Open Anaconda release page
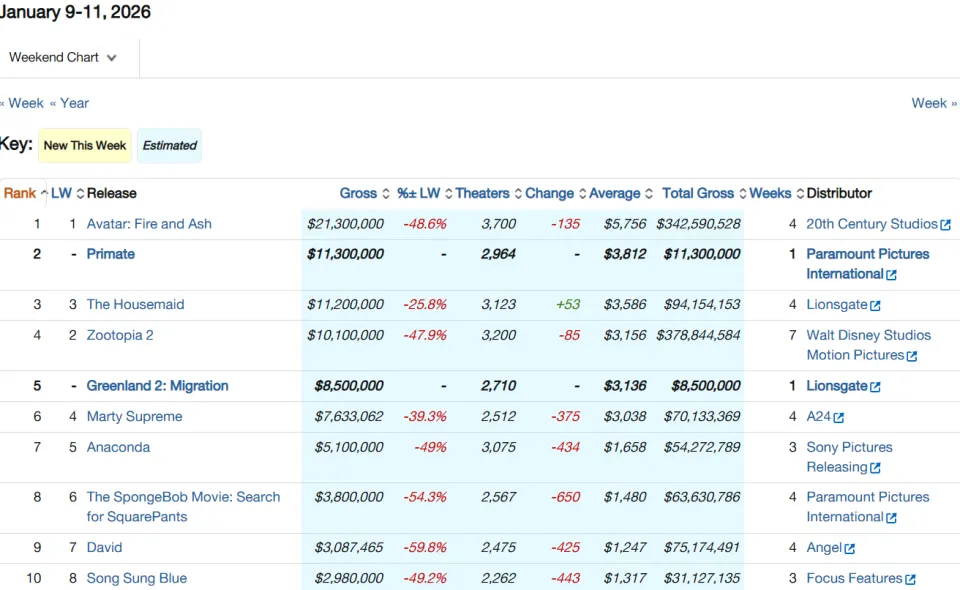Viewport: 960px width, 590px height. (118, 447)
